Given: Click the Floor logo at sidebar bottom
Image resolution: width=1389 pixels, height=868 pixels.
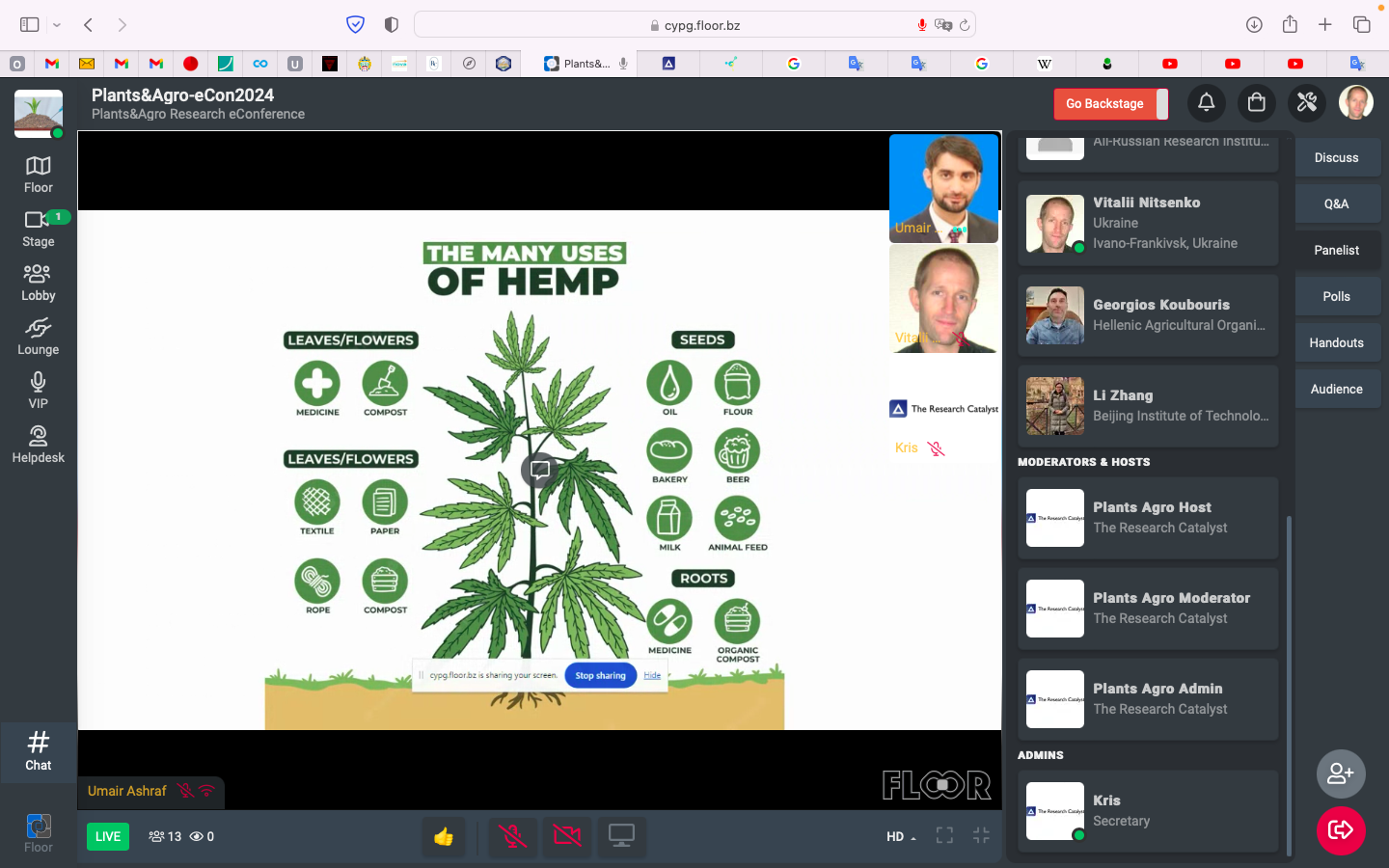Looking at the screenshot, I should (39, 833).
